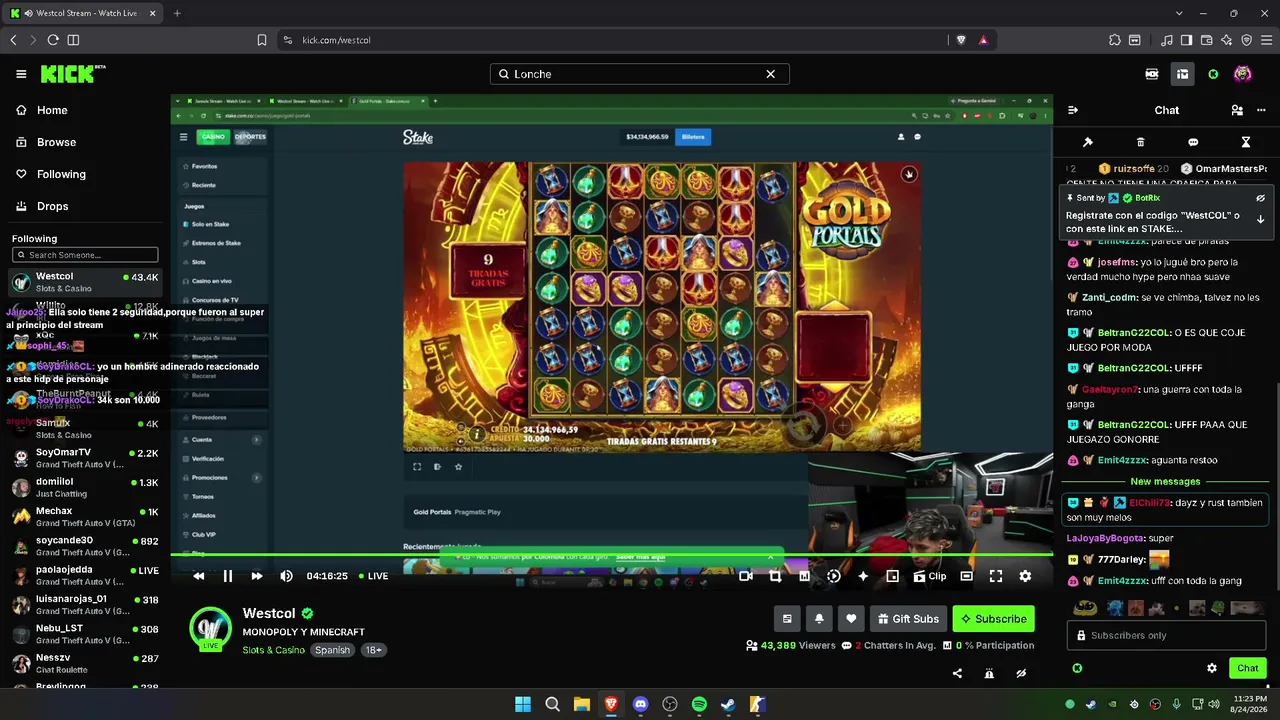Open the browser wallet icon
Viewport: 1280px width, 720px height.
pos(1206,40)
